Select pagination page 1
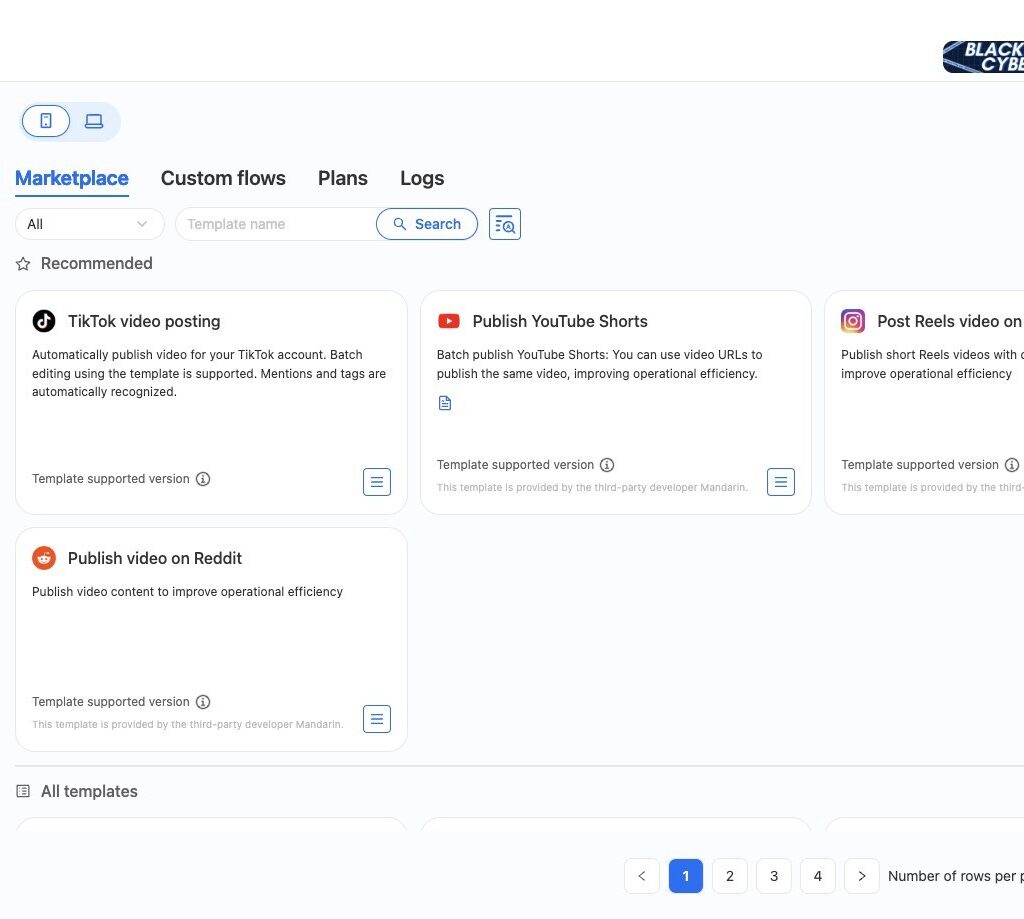This screenshot has height=919, width=1024. point(686,876)
